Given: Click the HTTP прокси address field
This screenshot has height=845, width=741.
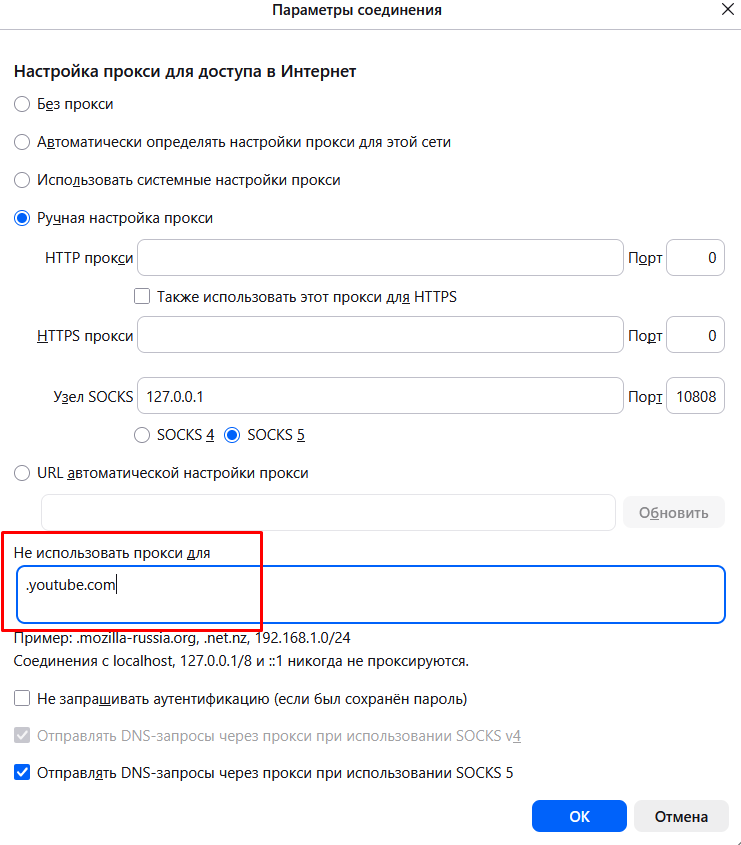Looking at the screenshot, I should (380, 258).
